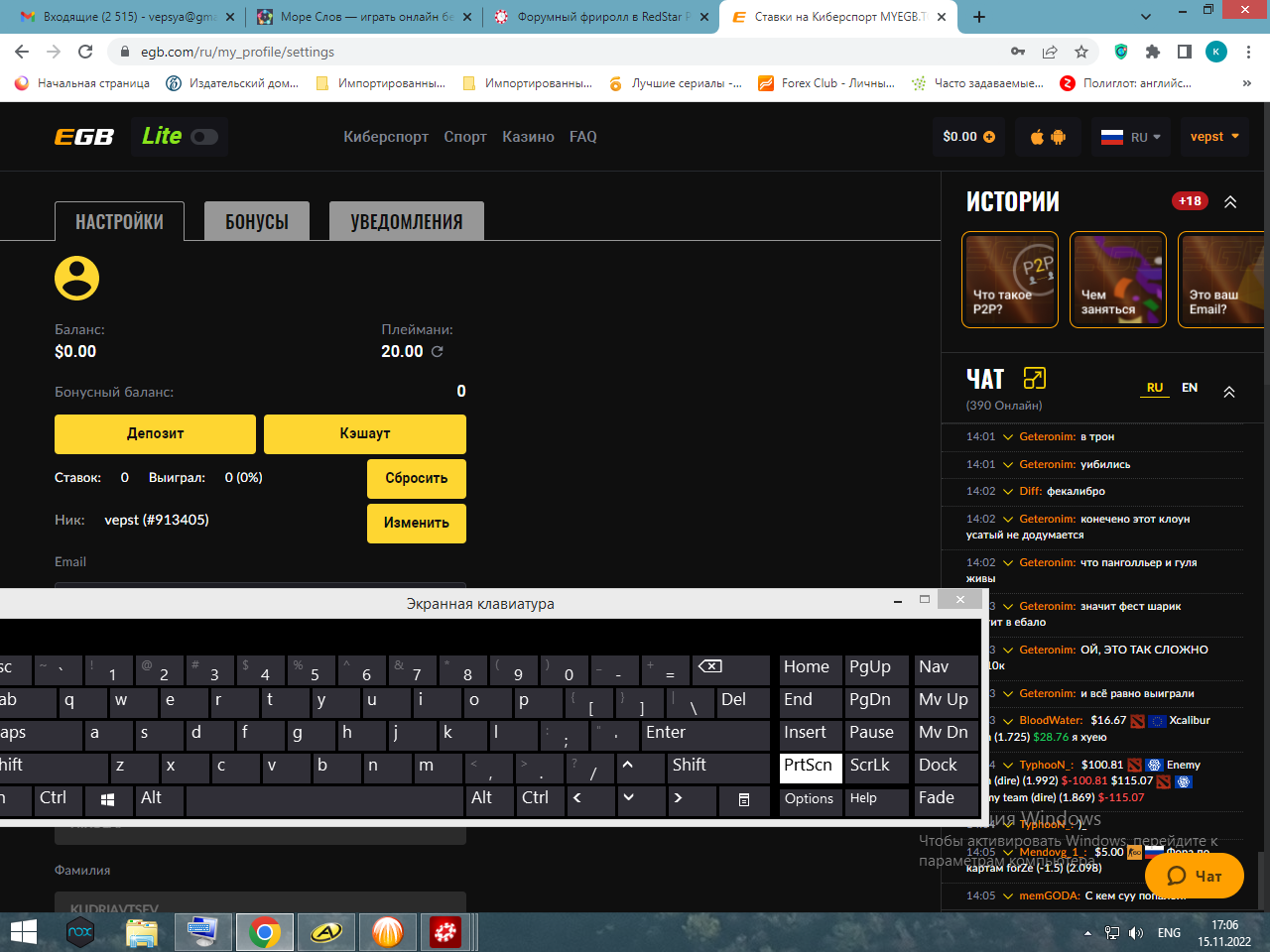Open the Киберспорт menu item

(x=386, y=137)
